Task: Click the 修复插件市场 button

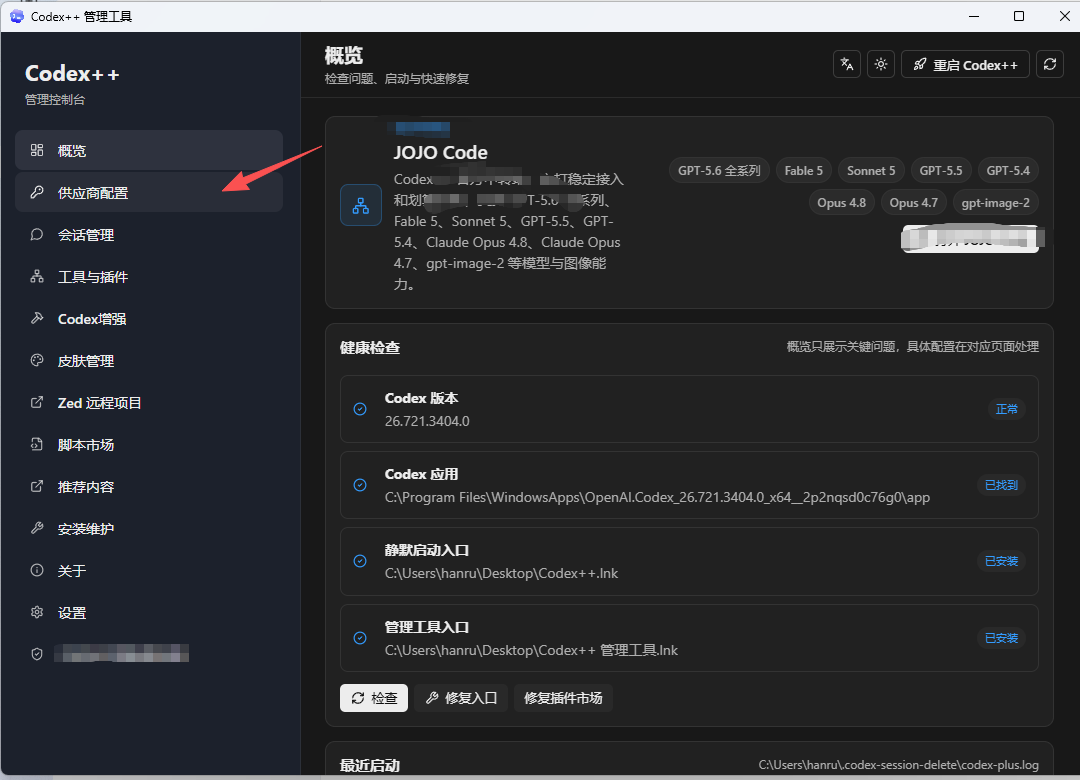Action: [563, 698]
